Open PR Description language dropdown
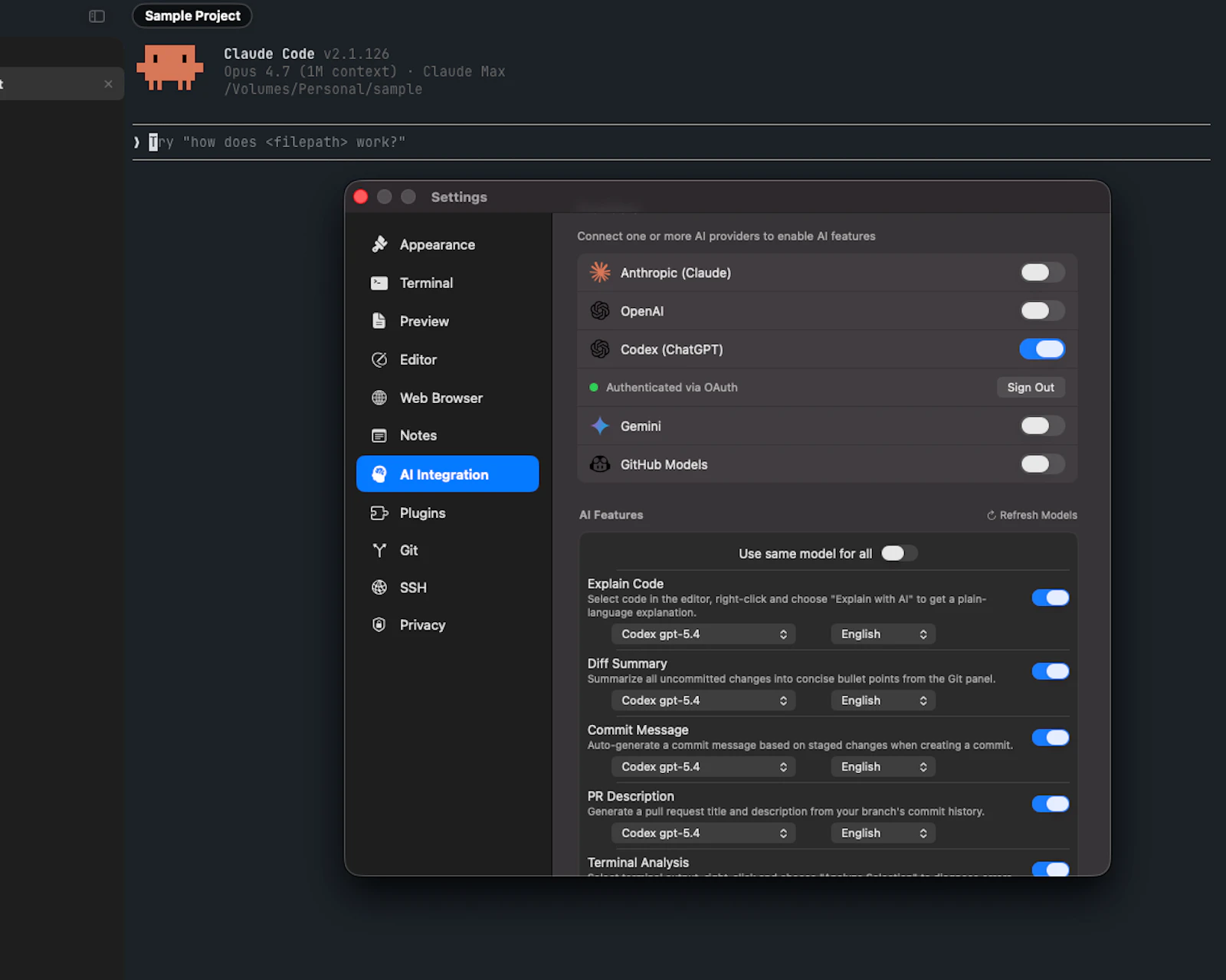 coord(883,833)
